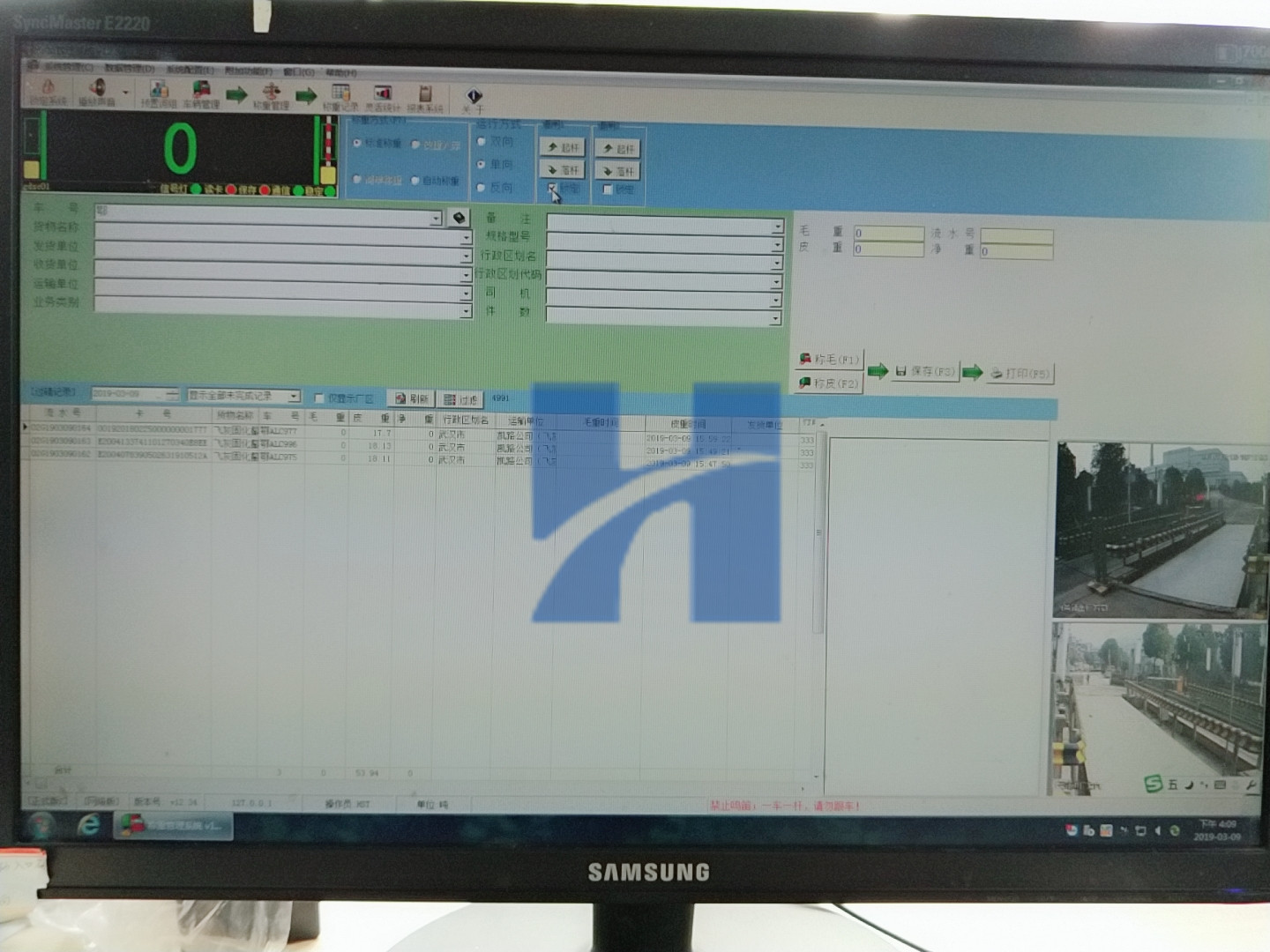The image size is (1270, 952).
Task: Click the 流水号 serial number field
Action: [1017, 235]
